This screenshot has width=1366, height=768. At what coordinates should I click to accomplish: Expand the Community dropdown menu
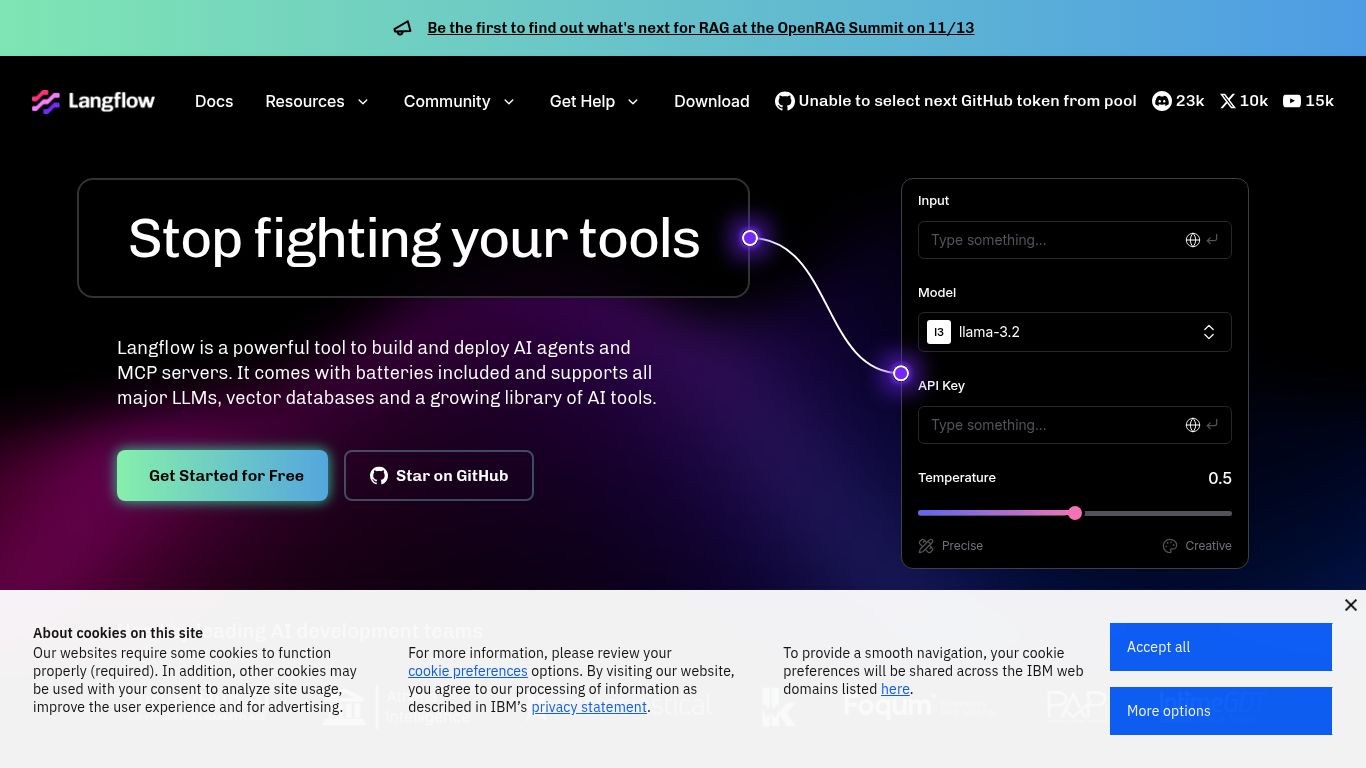click(x=459, y=101)
